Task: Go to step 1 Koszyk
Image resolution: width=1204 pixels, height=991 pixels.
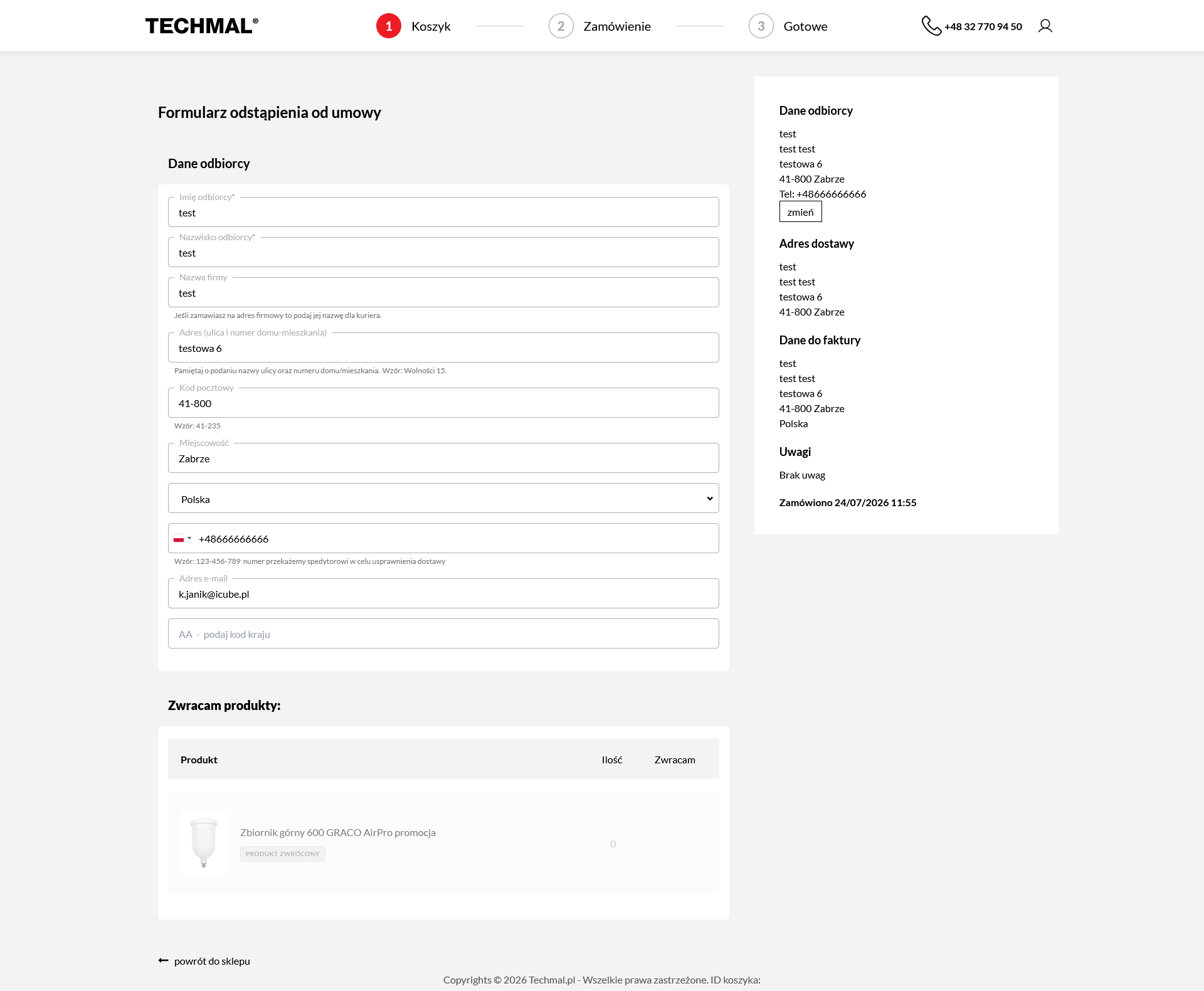Action: (413, 26)
